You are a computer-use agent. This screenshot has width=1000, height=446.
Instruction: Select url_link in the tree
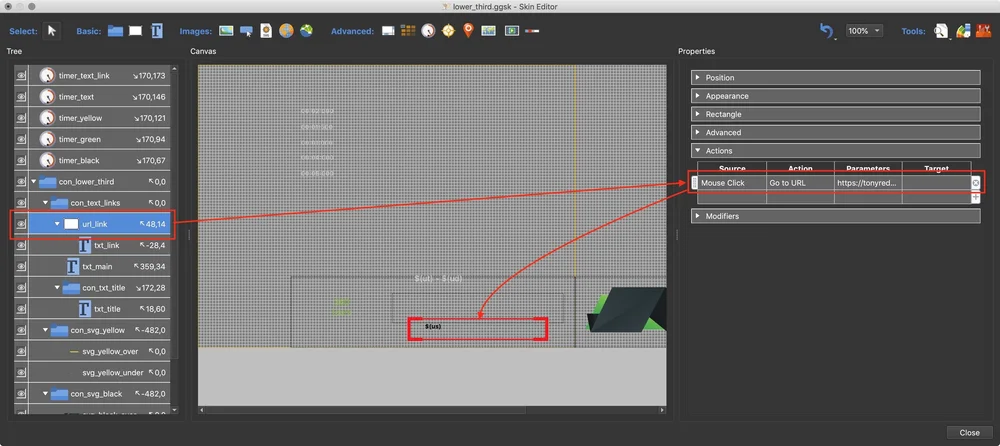pyautogui.click(x=99, y=224)
